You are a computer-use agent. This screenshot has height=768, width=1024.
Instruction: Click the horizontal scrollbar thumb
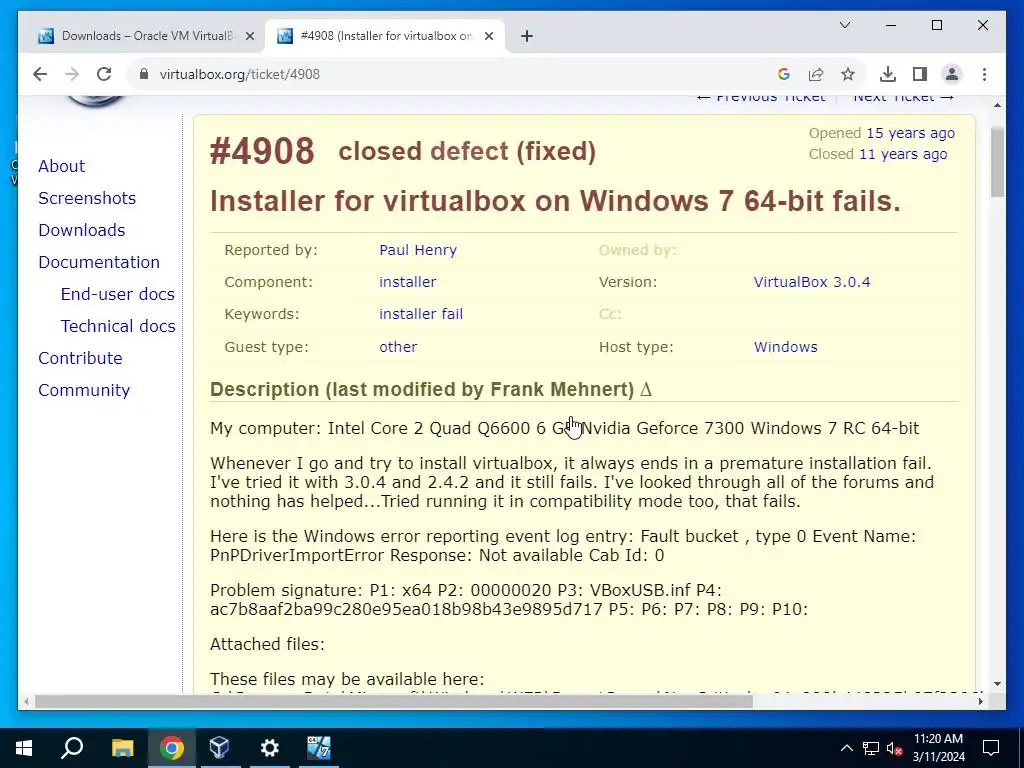393,701
